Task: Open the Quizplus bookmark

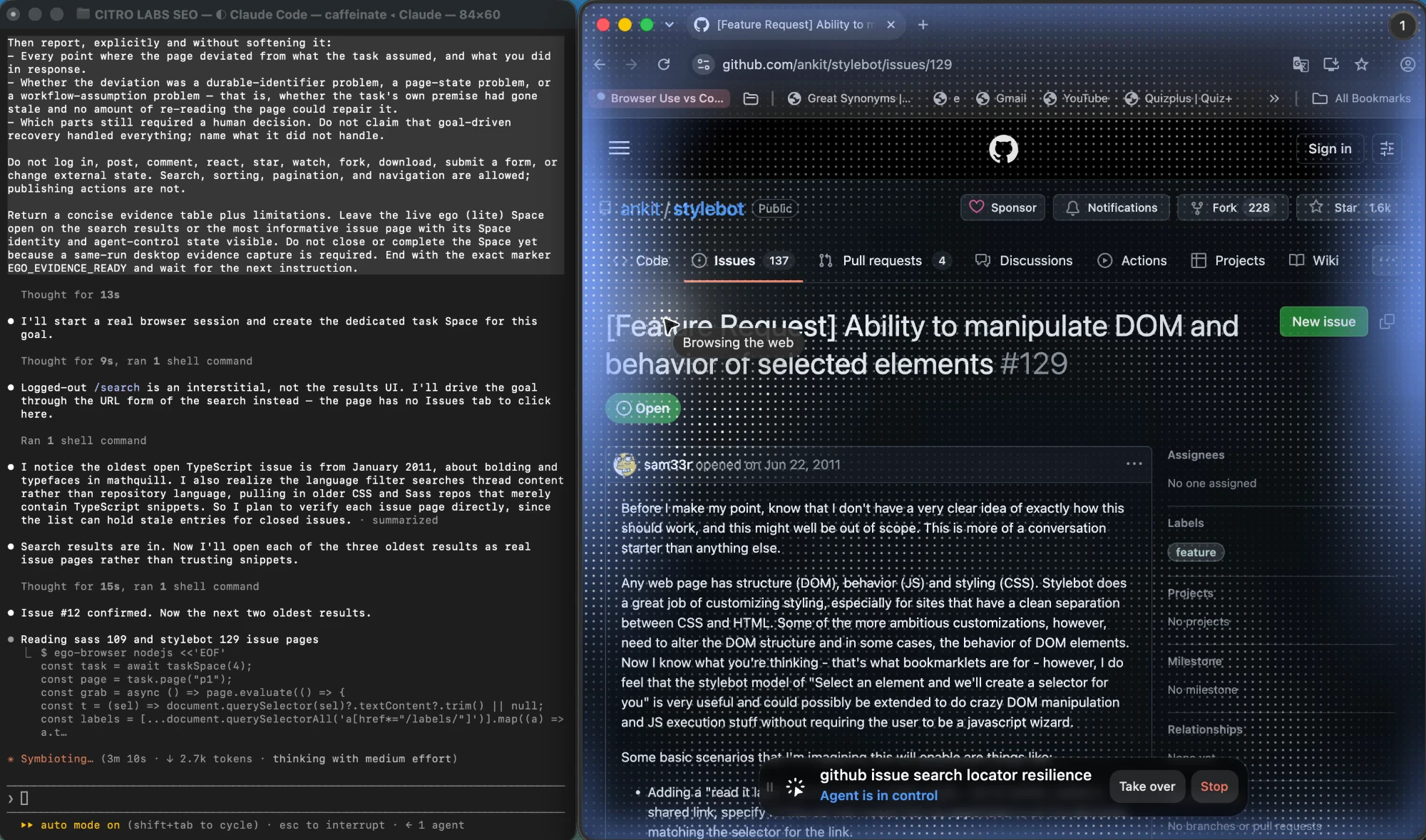Action: pos(1179,98)
